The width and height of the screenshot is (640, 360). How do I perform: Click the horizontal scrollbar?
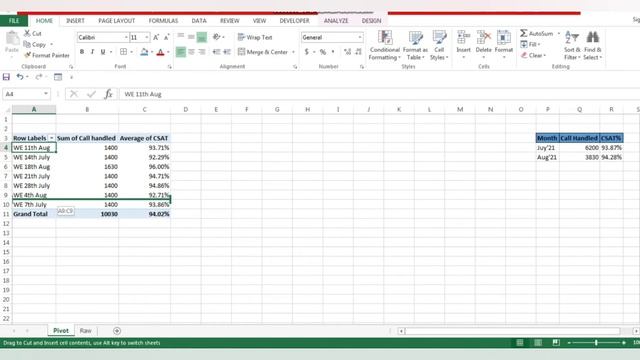coord(513,331)
